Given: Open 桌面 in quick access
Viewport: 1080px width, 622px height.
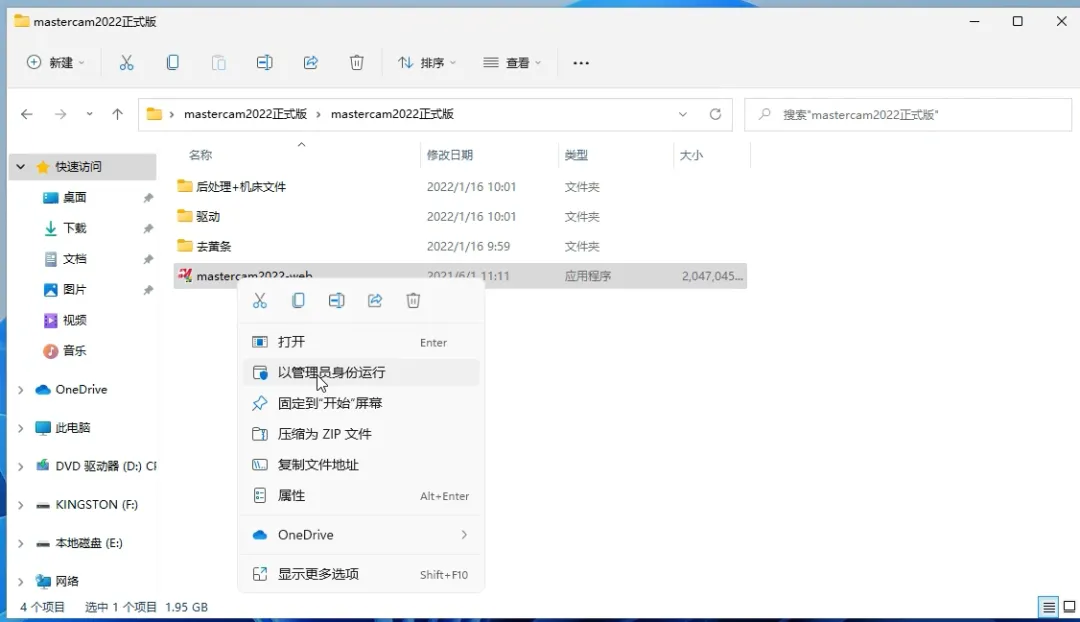Looking at the screenshot, I should (x=74, y=198).
